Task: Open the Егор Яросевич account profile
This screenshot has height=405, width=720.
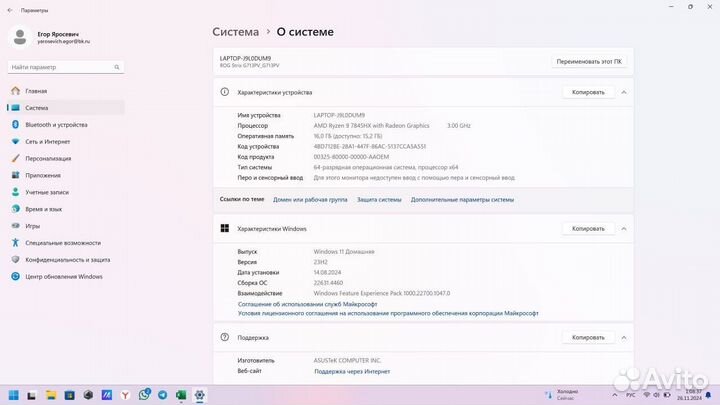Action: (x=51, y=37)
